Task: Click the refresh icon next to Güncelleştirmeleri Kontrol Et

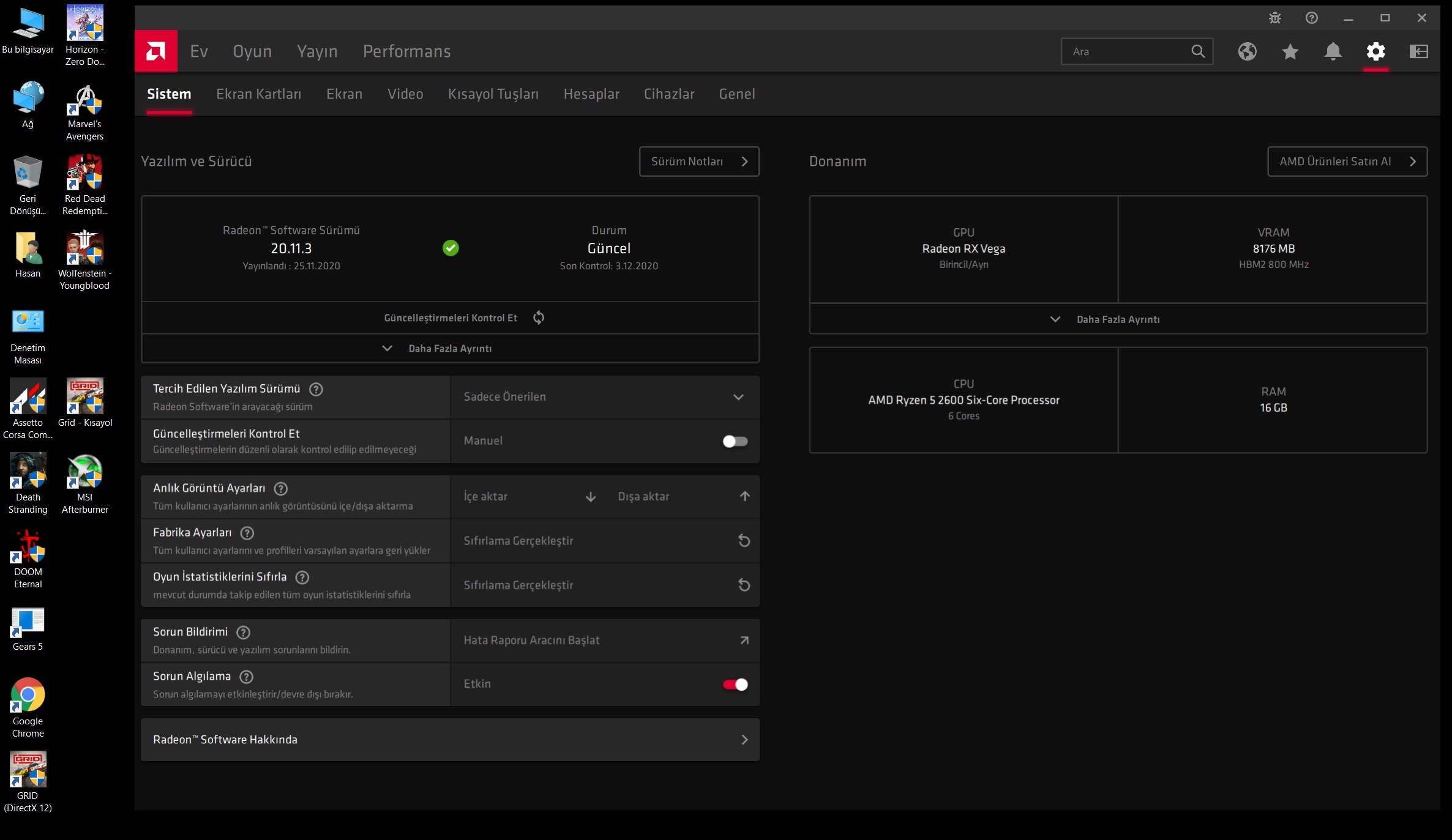Action: (x=539, y=318)
